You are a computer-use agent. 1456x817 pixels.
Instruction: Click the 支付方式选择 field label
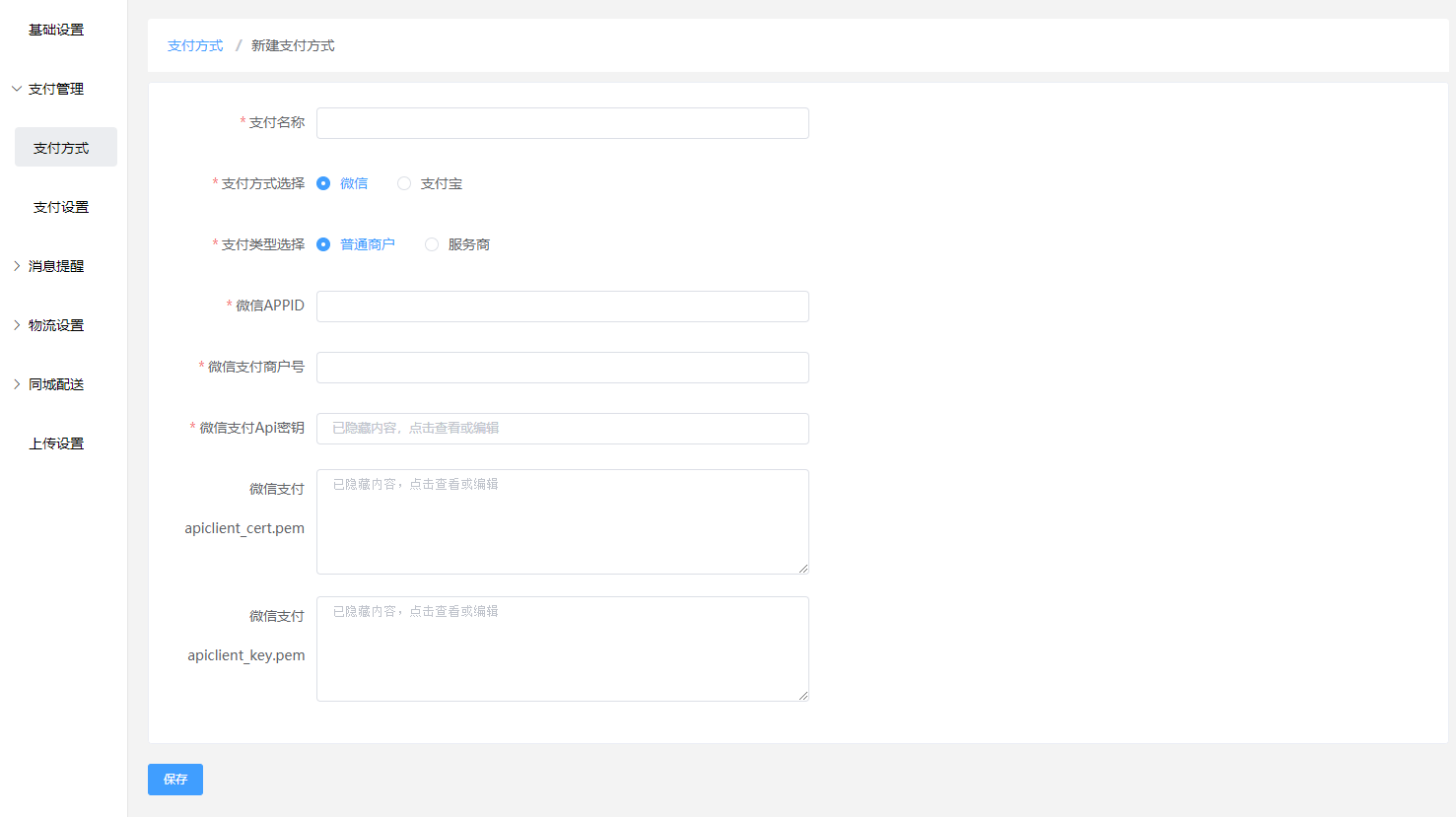point(262,183)
